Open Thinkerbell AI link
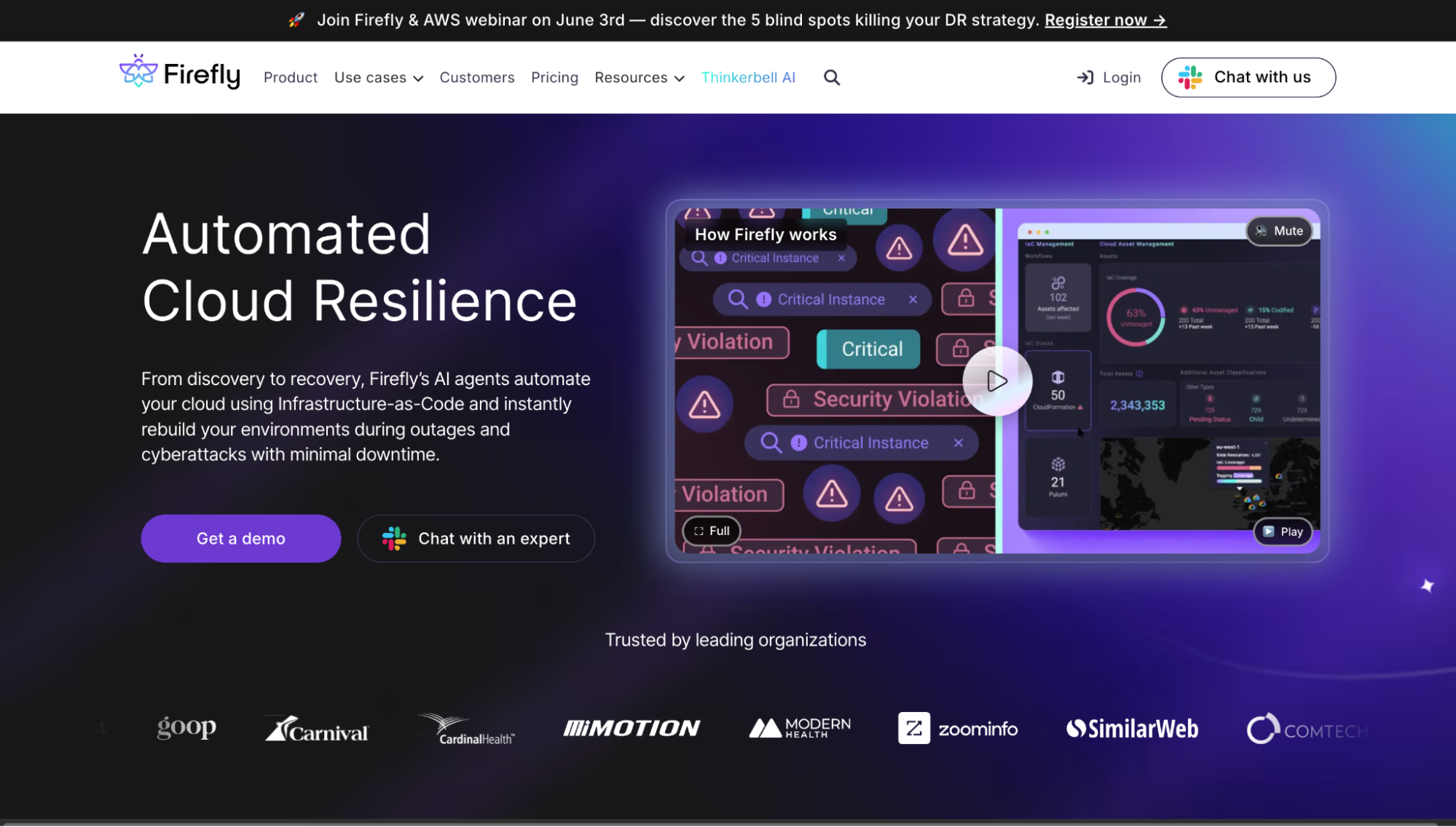This screenshot has height=827, width=1456. coord(748,77)
